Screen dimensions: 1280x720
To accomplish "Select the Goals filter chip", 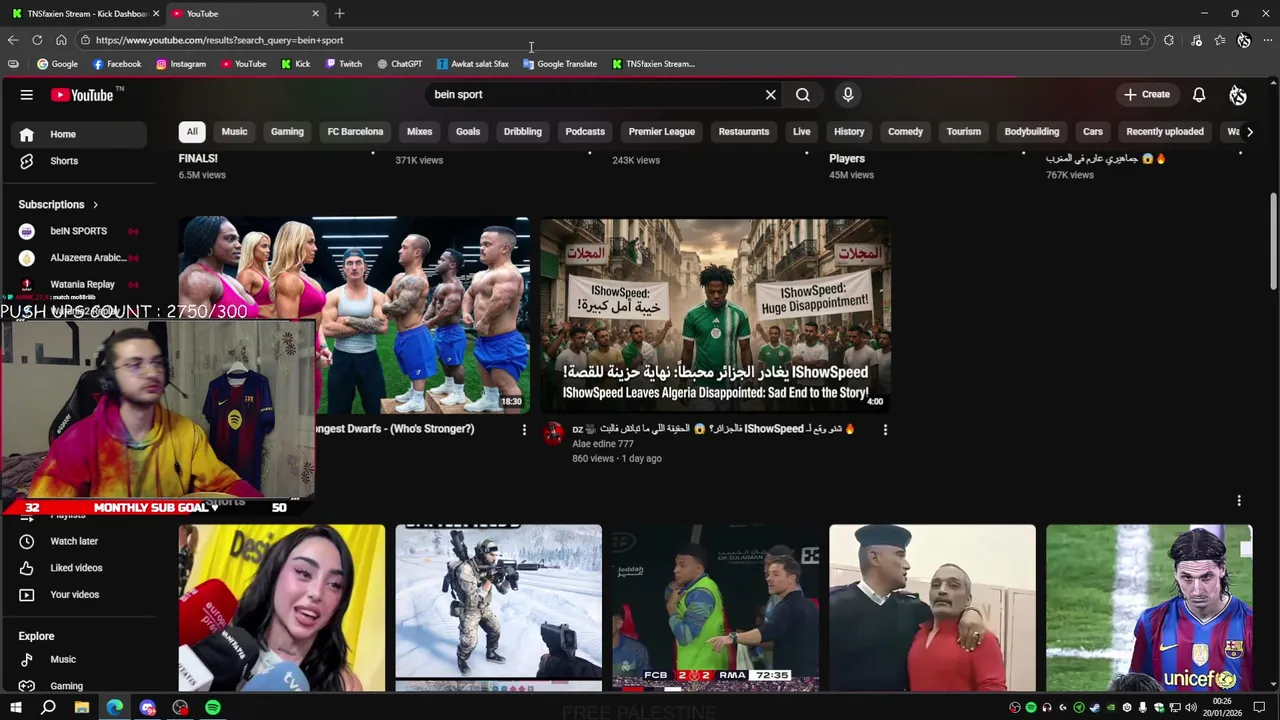I will pyautogui.click(x=468, y=132).
